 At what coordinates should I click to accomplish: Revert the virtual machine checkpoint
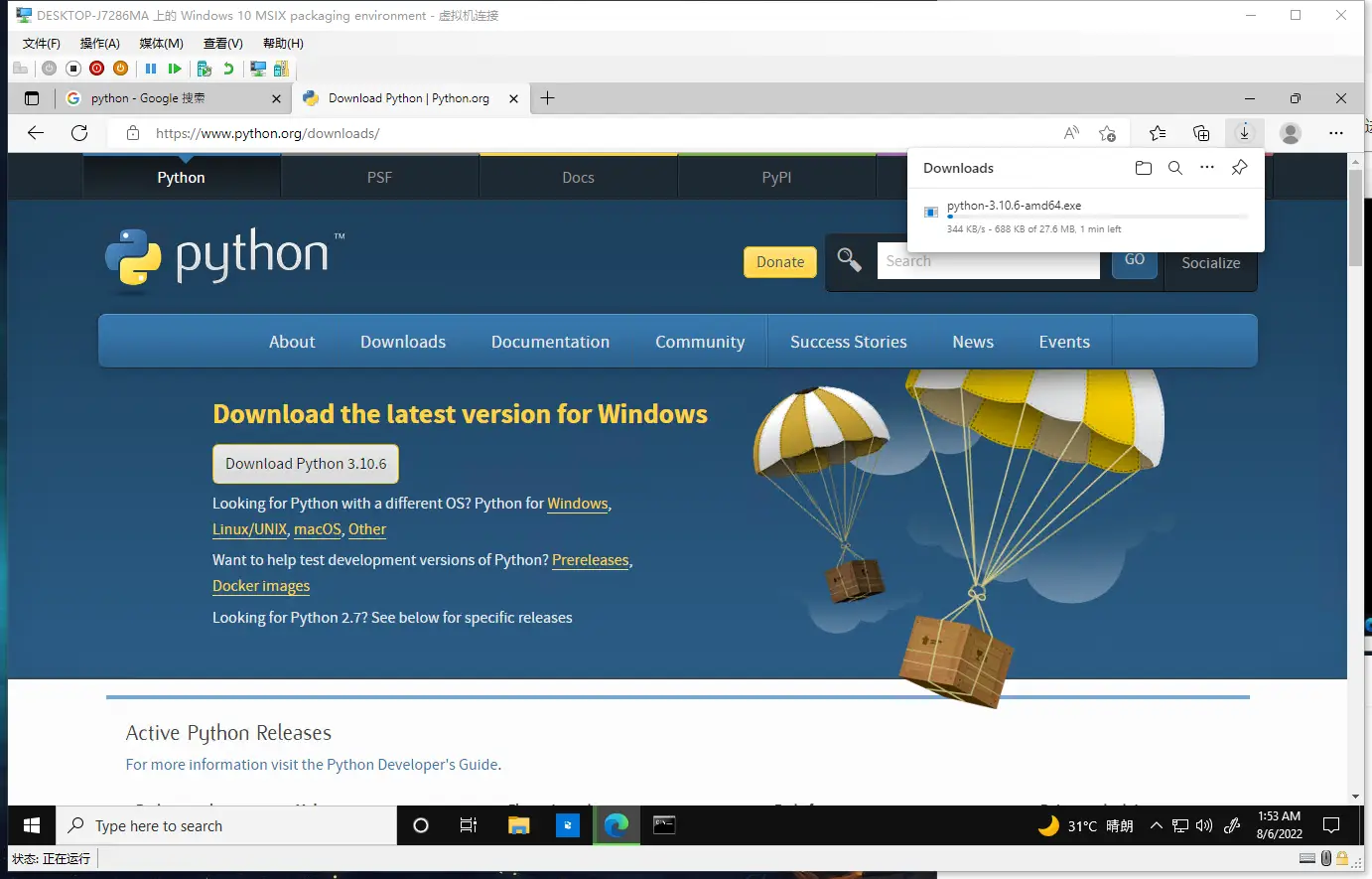(x=228, y=68)
